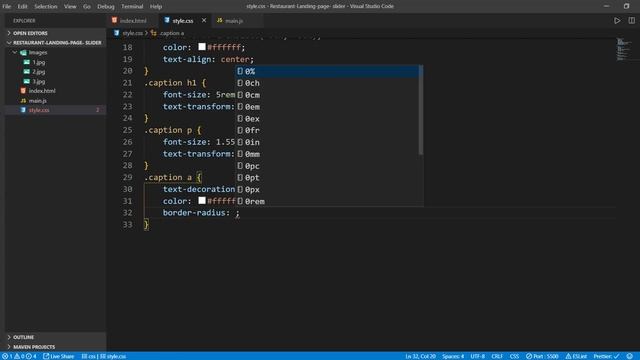Click the smiley feedback icon
Image resolution: width=640 pixels, height=360 pixels.
(630, 356)
